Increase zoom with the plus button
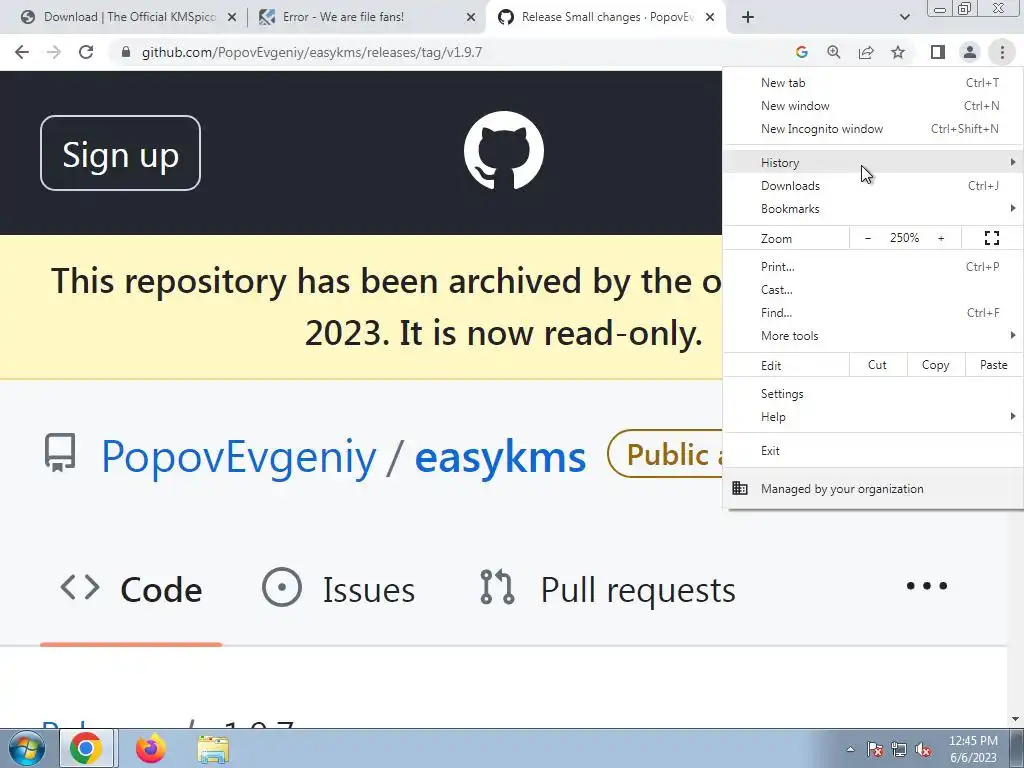Viewport: 1024px width, 768px height. pos(941,238)
